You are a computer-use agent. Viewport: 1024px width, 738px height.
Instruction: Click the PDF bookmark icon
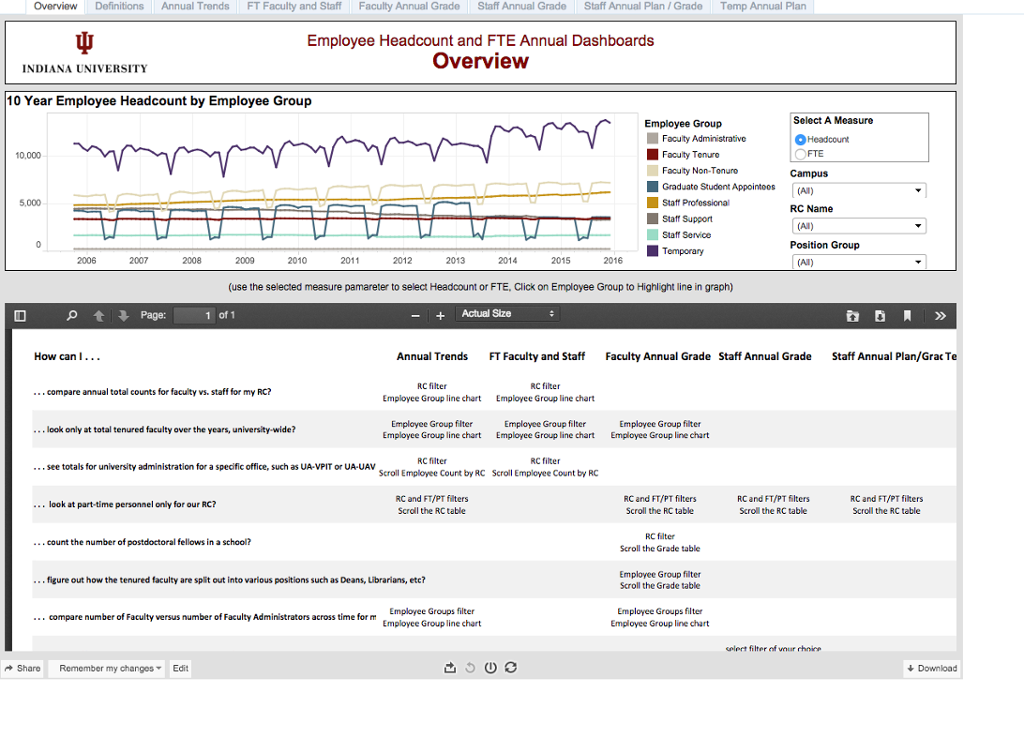tap(907, 315)
